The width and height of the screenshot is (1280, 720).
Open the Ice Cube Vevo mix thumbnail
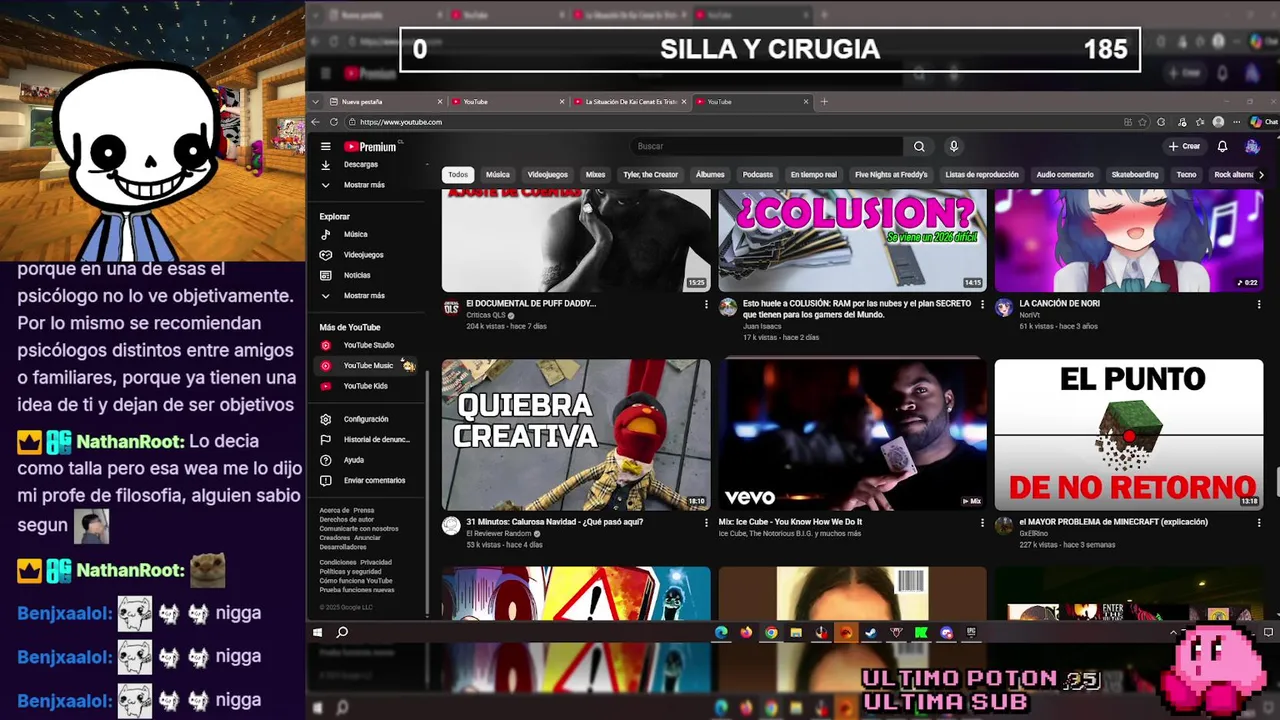tap(853, 435)
